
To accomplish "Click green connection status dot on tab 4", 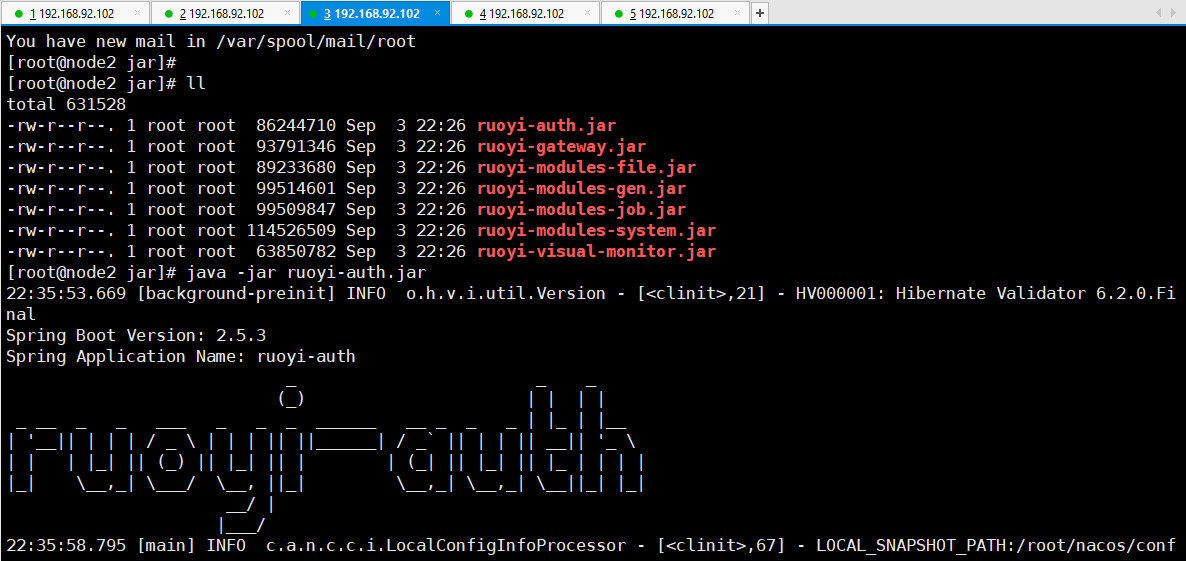I will (x=468, y=14).
